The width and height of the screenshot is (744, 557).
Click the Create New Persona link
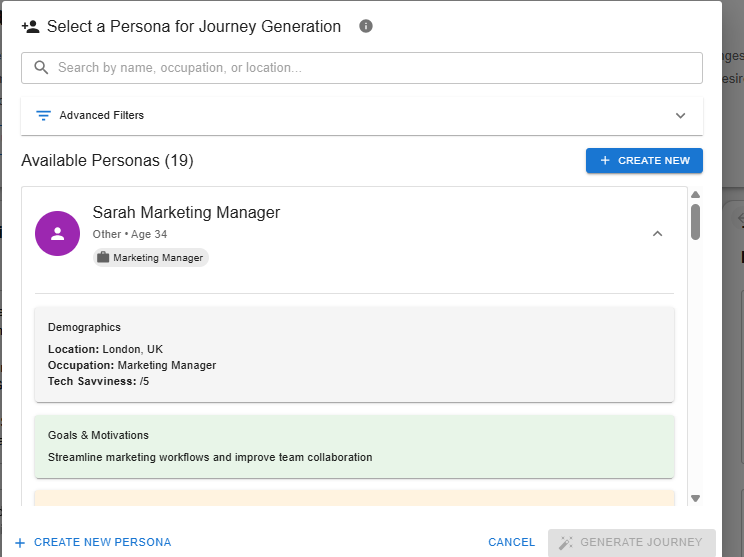click(x=102, y=542)
